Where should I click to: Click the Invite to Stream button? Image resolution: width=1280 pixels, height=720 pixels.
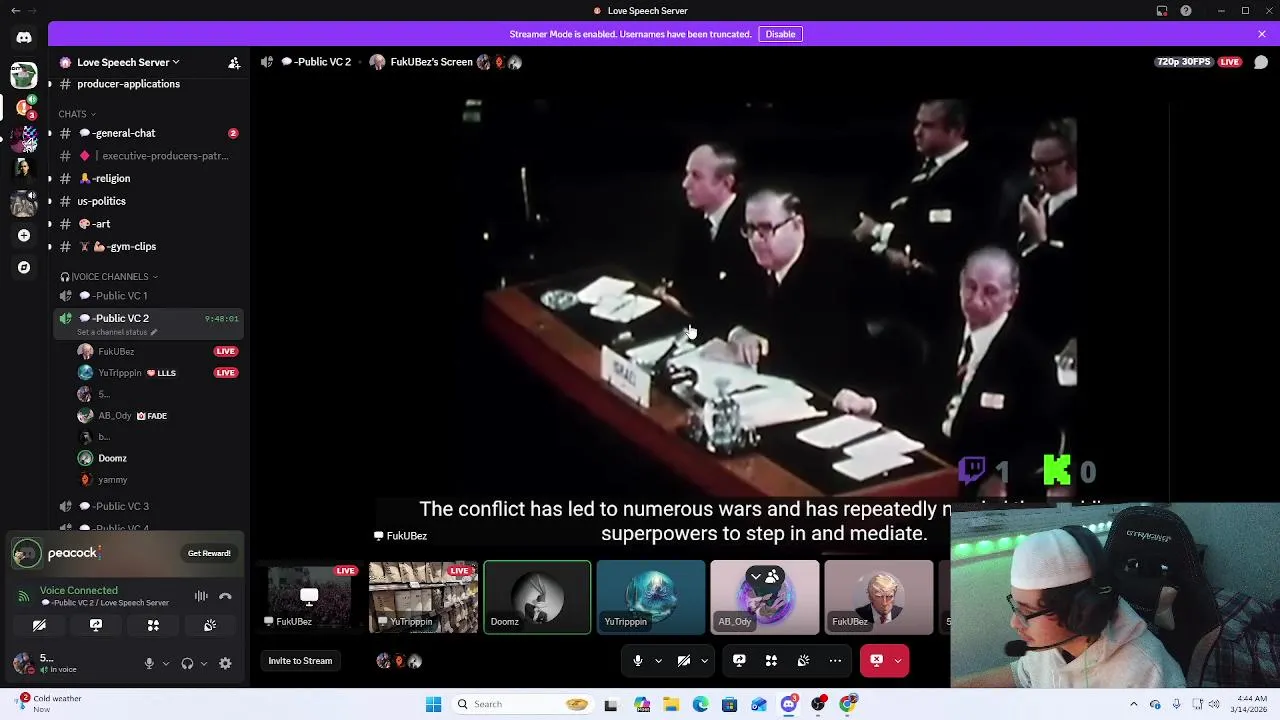point(300,661)
